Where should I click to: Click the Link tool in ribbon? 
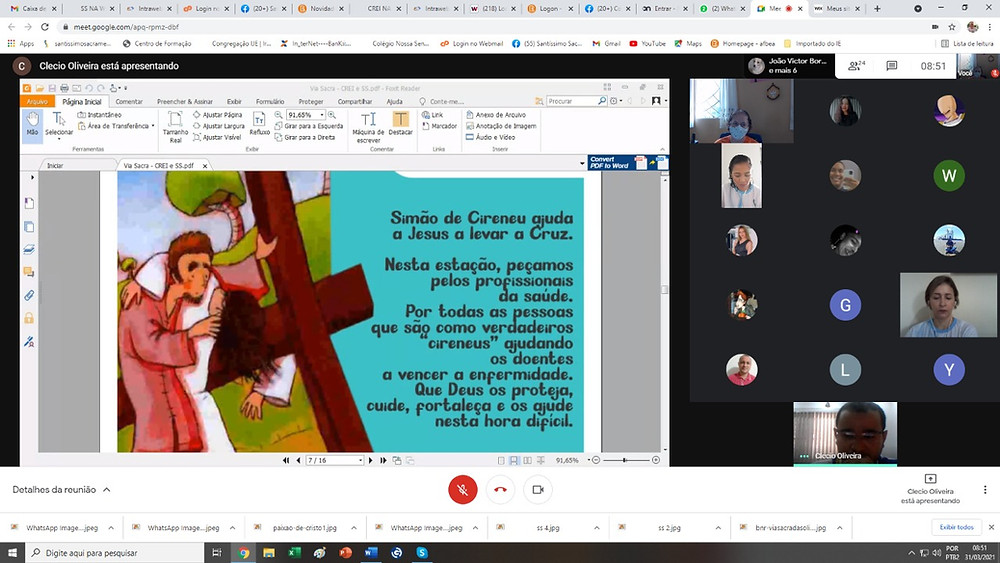click(432, 115)
